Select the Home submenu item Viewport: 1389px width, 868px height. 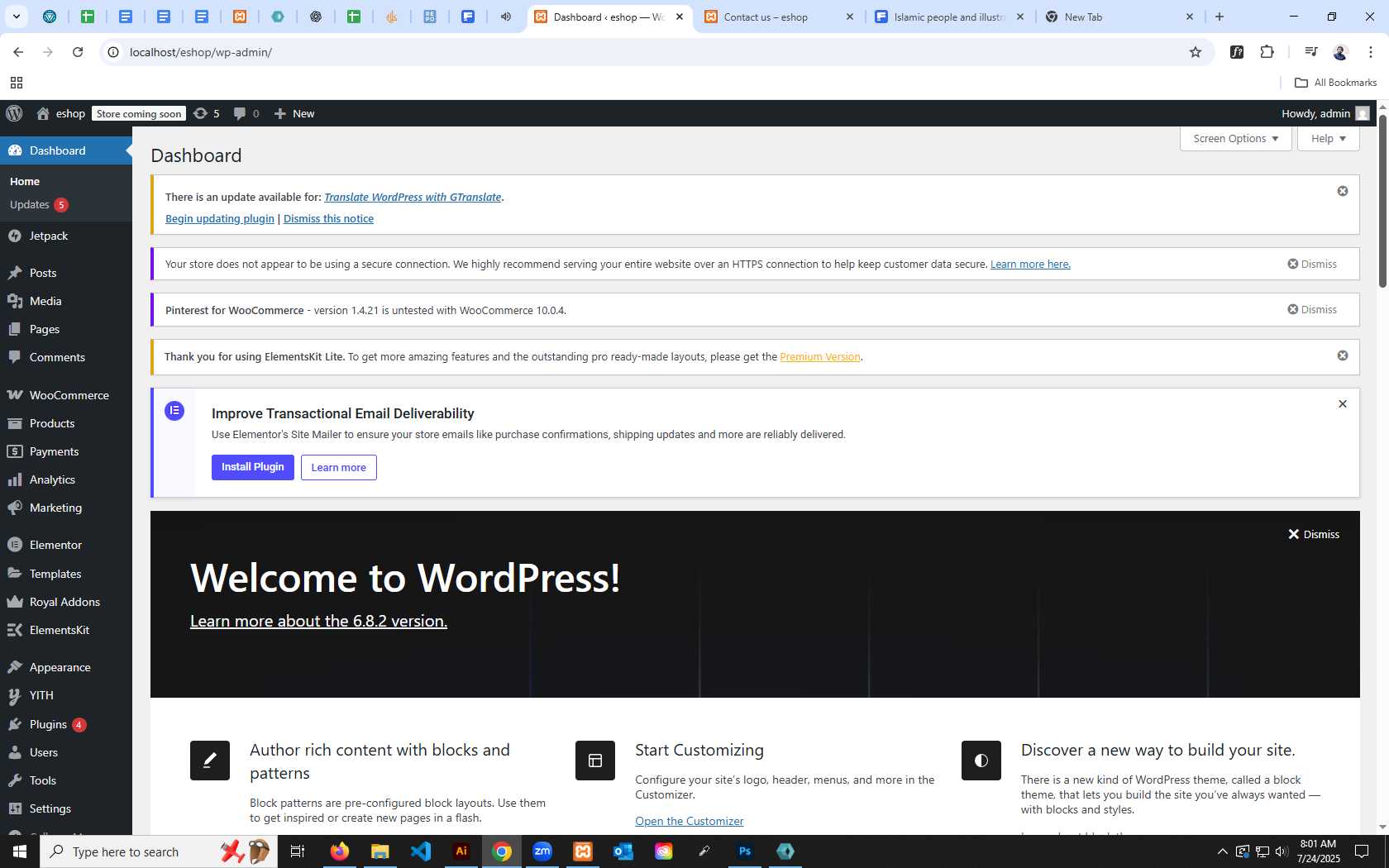pos(25,181)
